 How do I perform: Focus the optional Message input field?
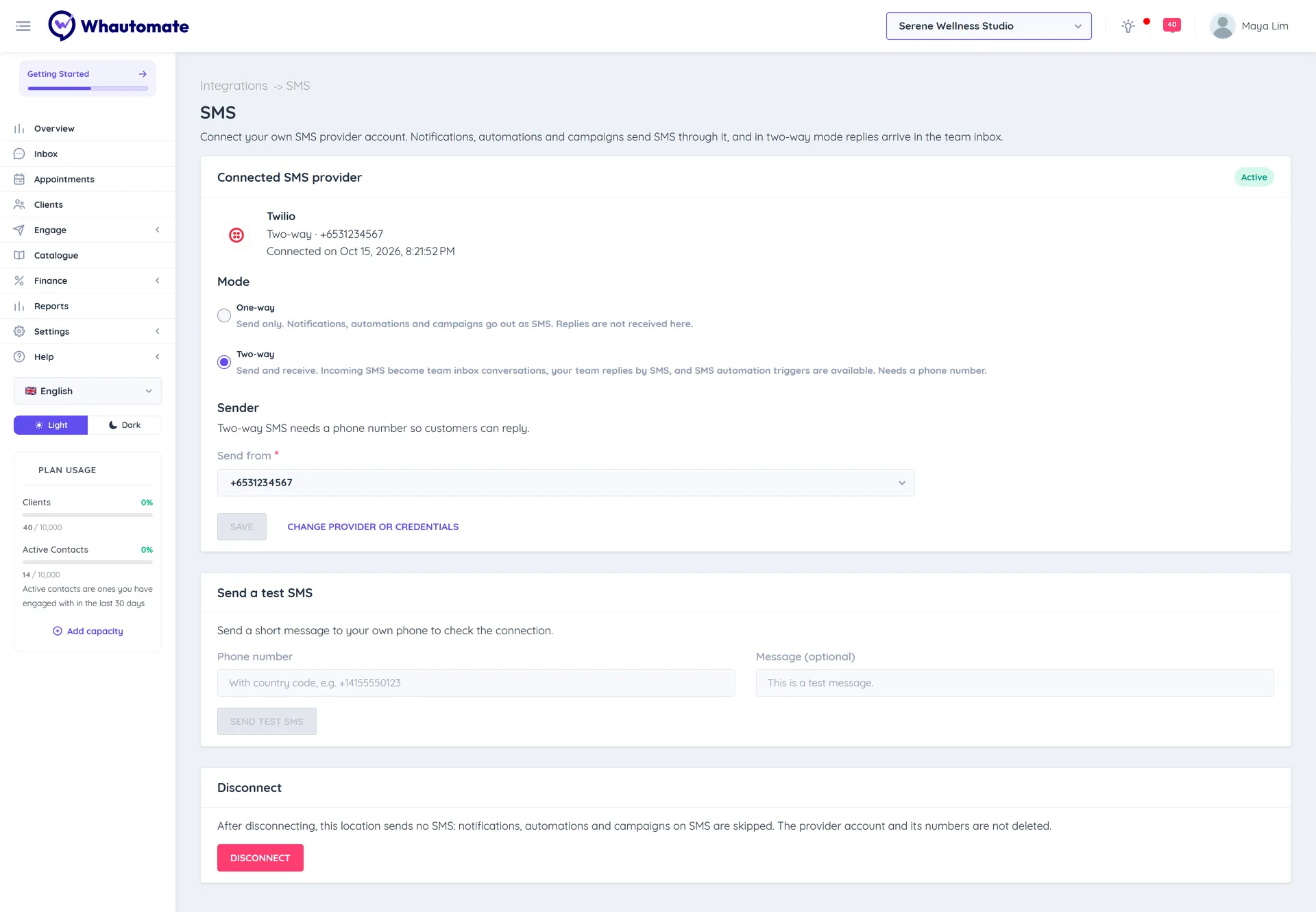coord(1015,683)
